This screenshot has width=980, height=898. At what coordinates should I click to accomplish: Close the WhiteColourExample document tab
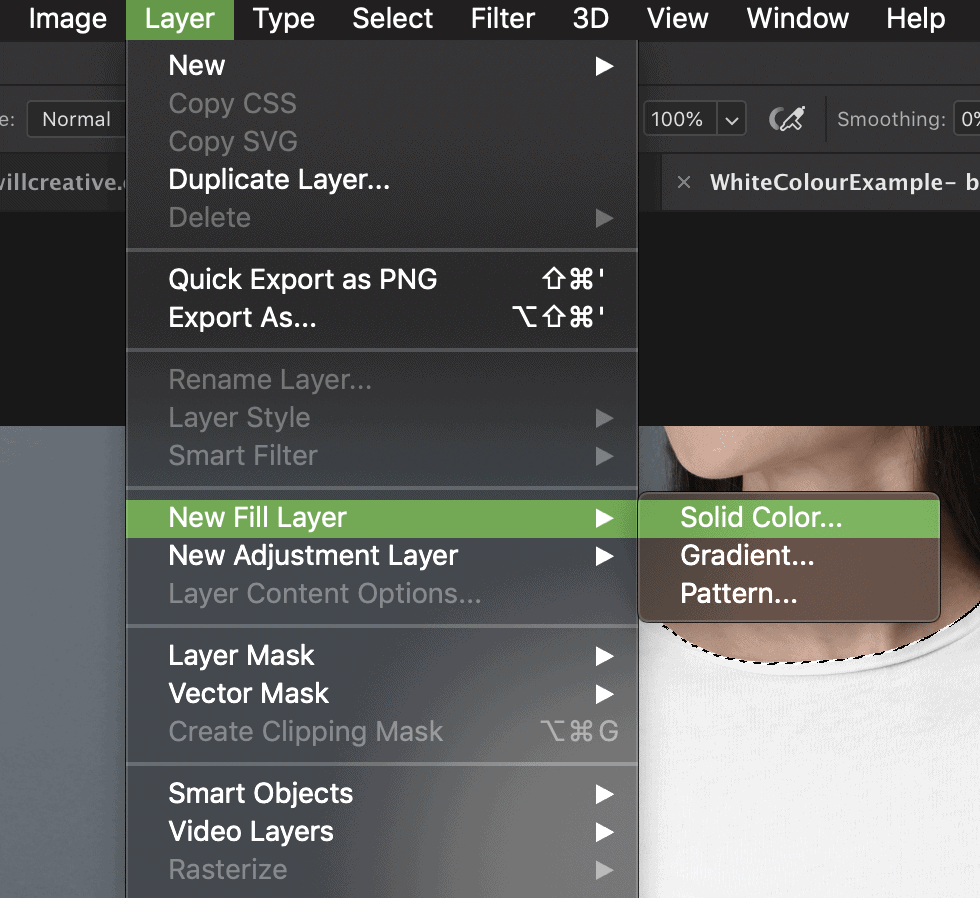684,182
